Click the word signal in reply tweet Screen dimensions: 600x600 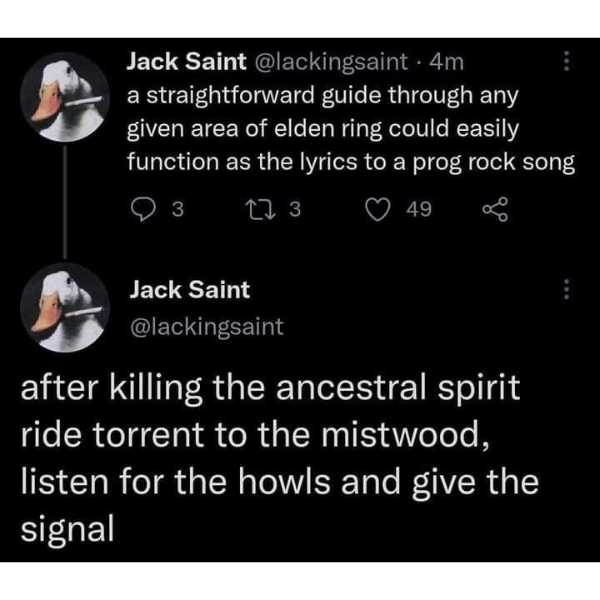point(67,529)
